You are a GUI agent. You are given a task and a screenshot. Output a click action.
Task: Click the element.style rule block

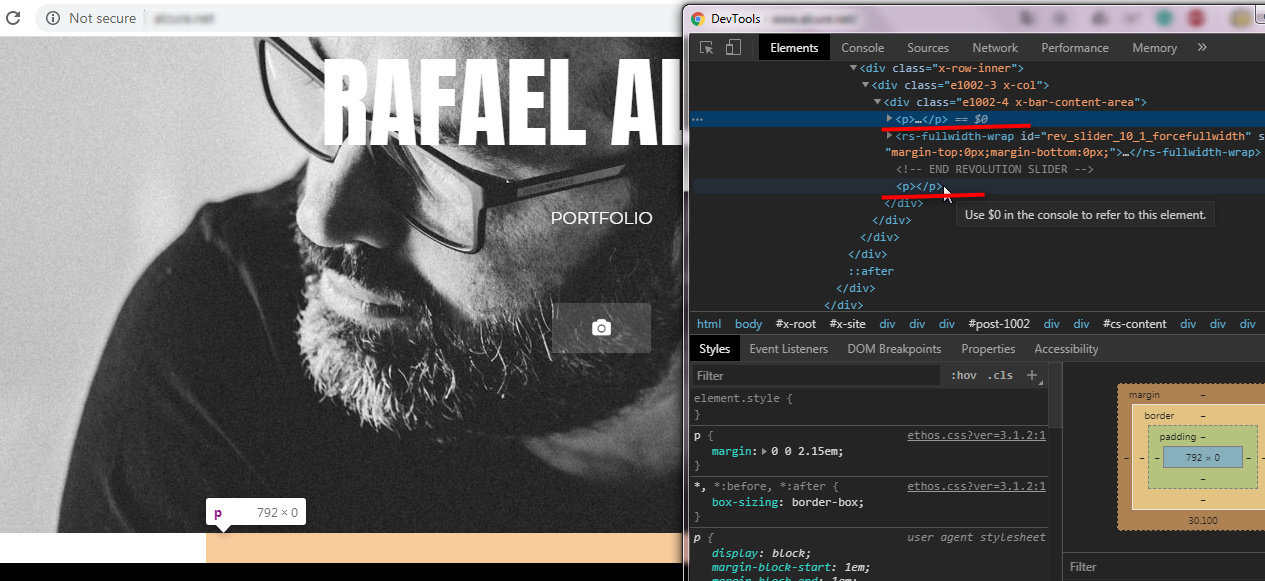pyautogui.click(x=869, y=406)
